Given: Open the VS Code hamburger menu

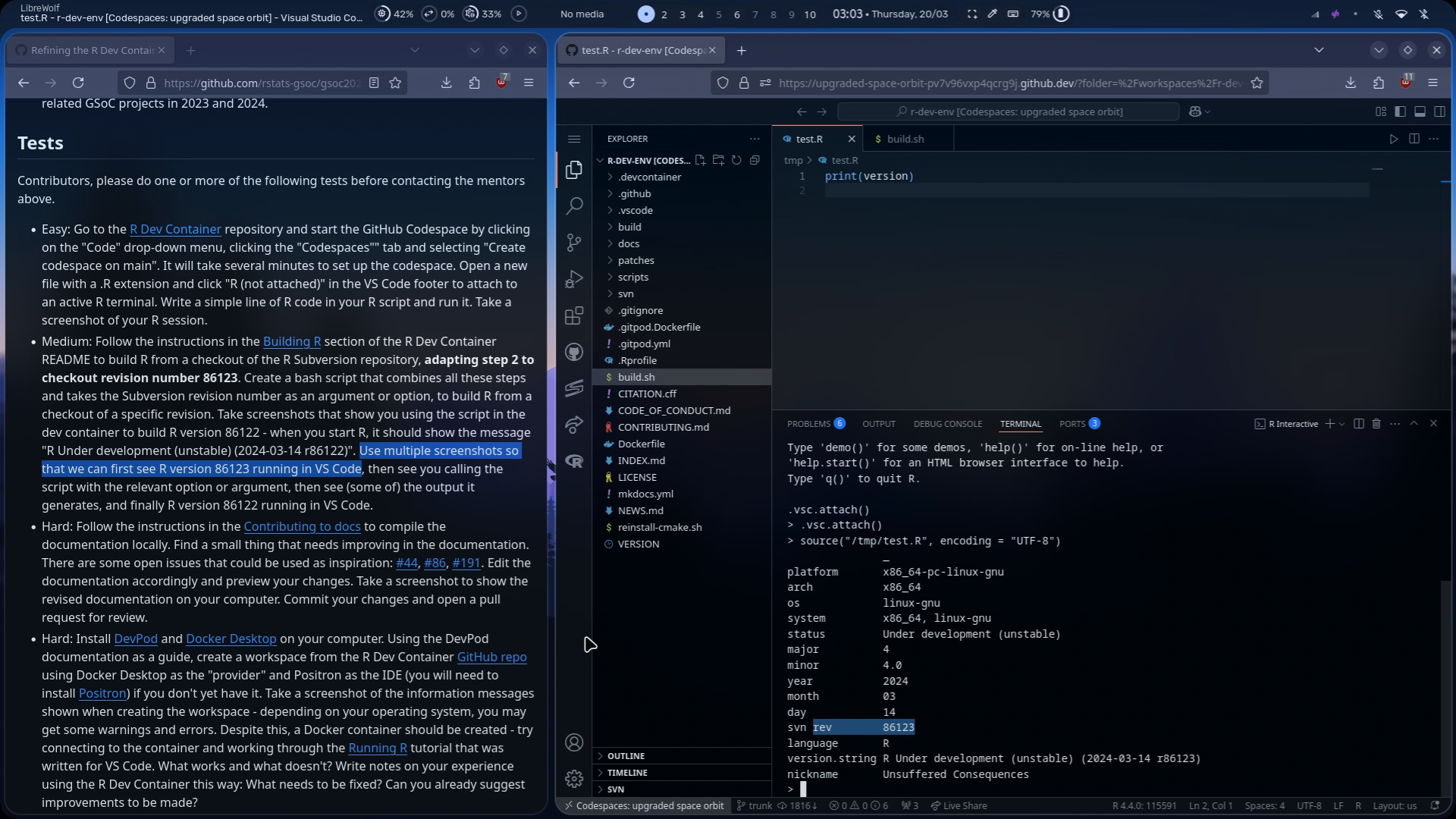Looking at the screenshot, I should (574, 139).
